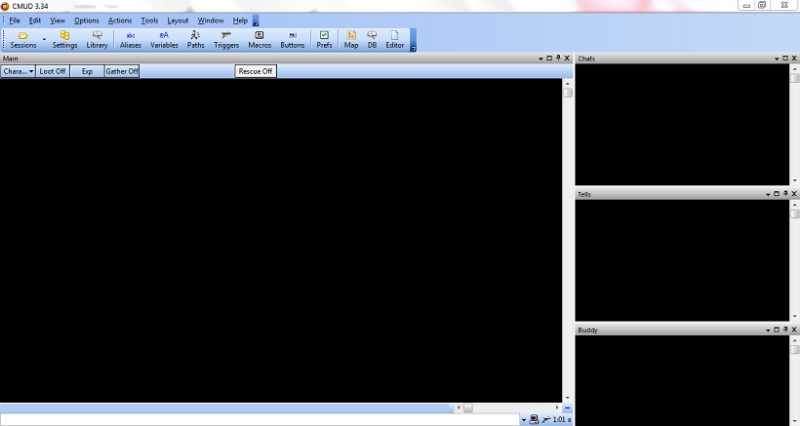Open the Layout menu

pyautogui.click(x=178, y=21)
